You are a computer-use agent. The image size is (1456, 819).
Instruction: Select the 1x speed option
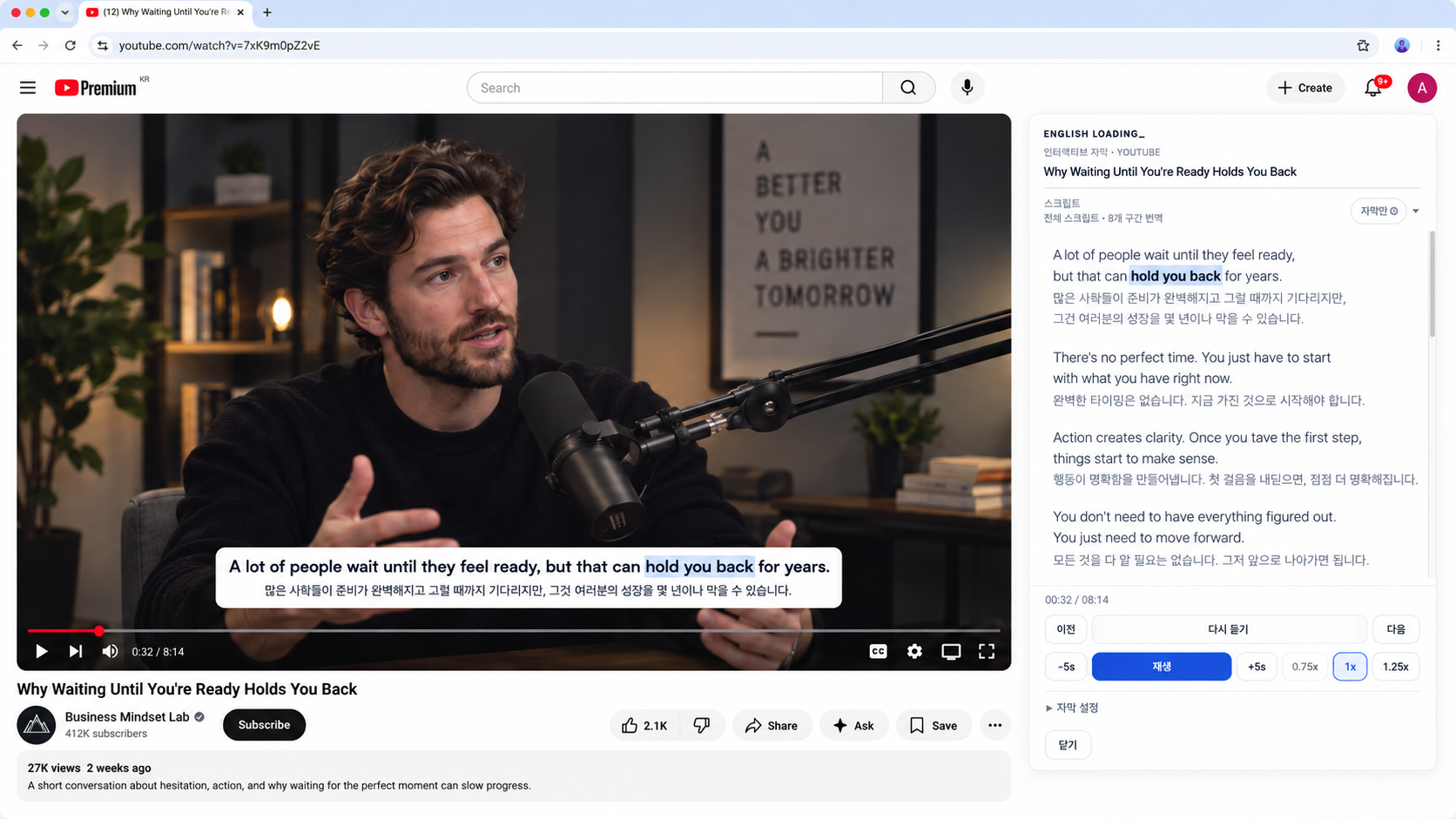(1350, 667)
